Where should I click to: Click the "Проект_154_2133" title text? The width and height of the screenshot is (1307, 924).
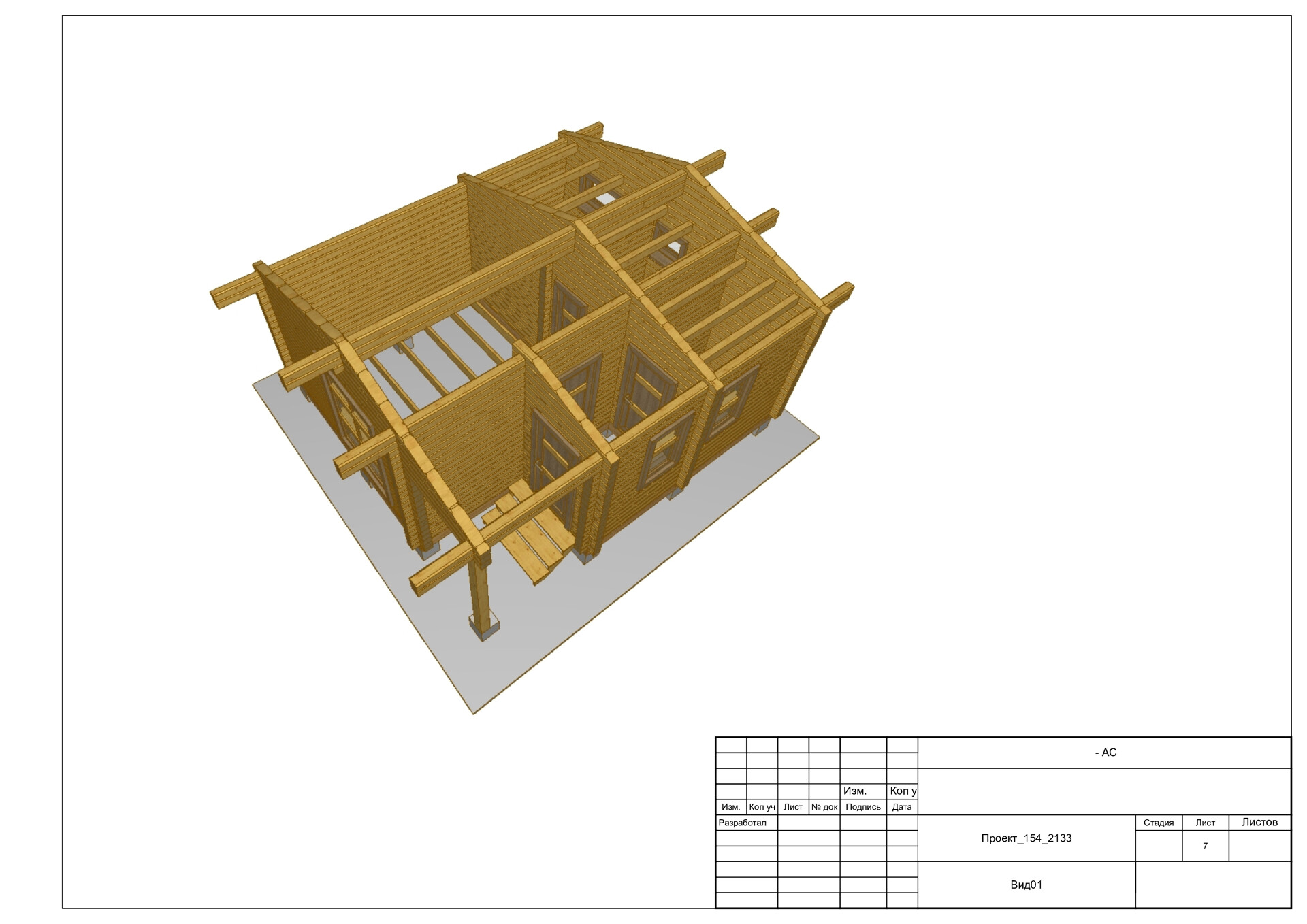pos(1026,838)
